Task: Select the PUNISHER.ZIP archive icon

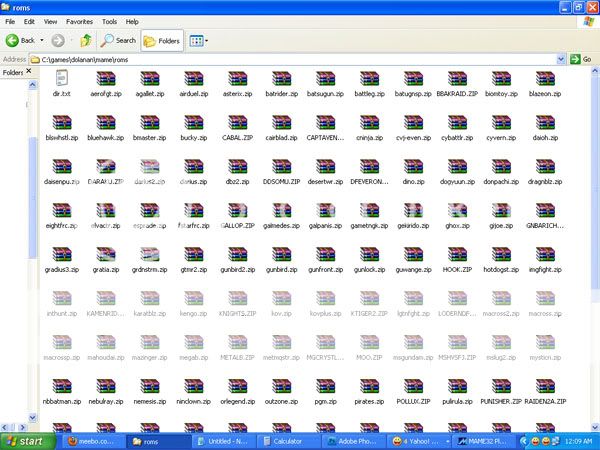Action: pos(501,386)
